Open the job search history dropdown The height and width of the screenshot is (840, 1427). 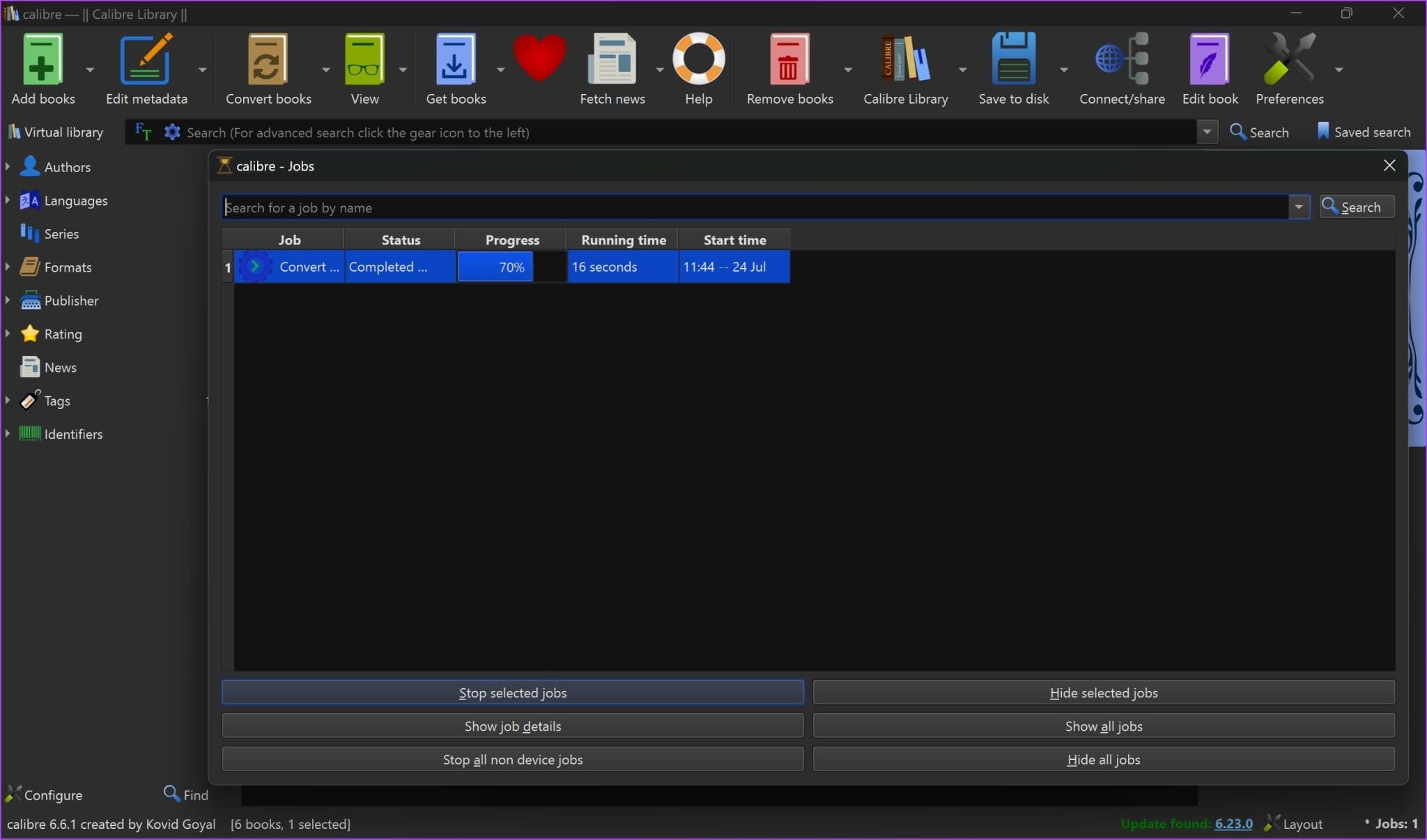pos(1299,207)
